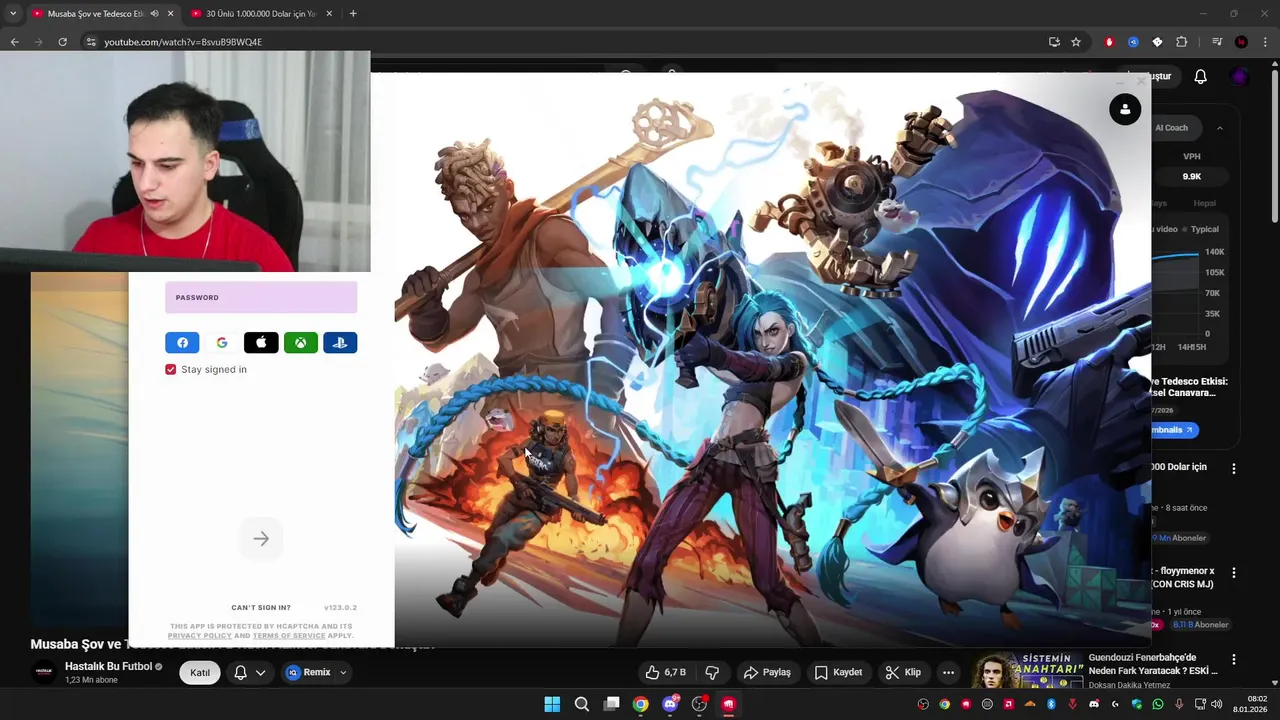Click the profile icon on the Riot splash art

point(1125,109)
